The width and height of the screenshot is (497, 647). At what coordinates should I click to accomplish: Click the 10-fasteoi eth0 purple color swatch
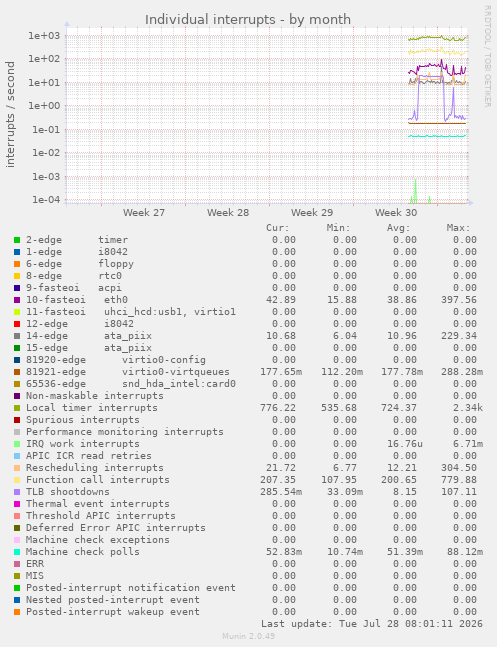(x=17, y=300)
